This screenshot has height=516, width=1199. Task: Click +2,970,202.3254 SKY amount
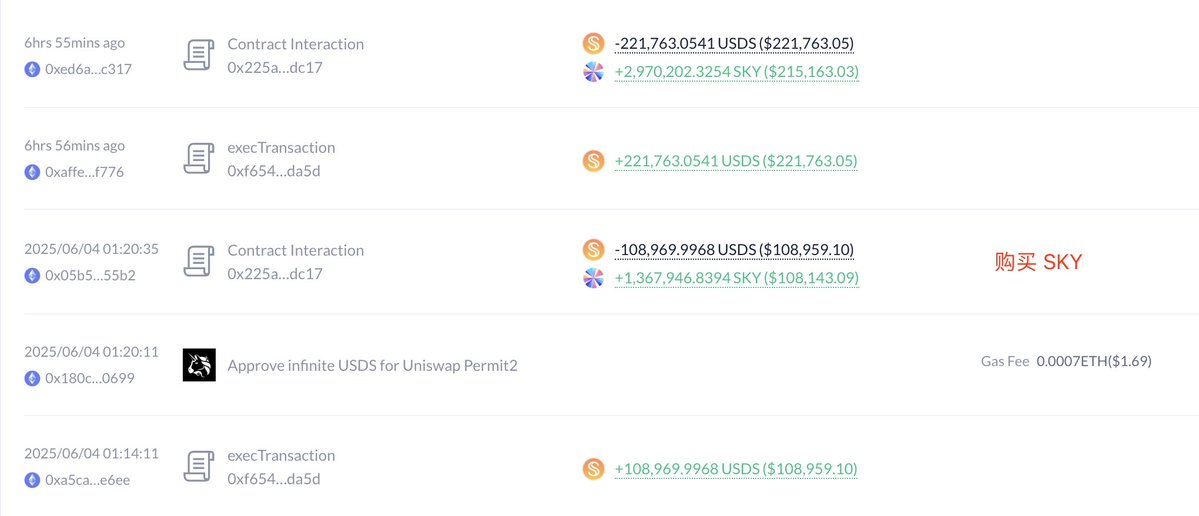coord(737,72)
